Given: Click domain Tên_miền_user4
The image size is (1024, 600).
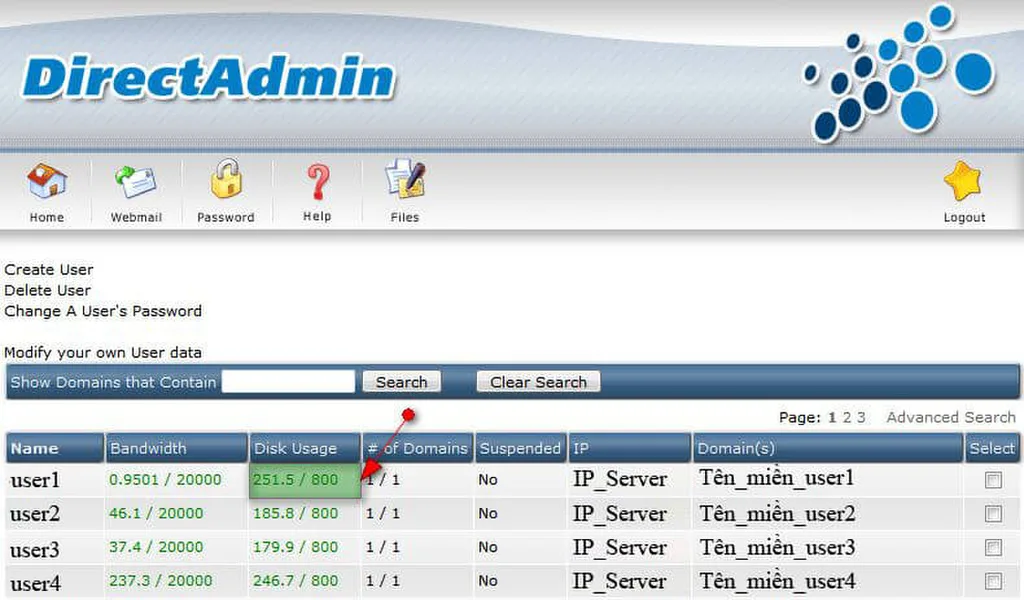Looking at the screenshot, I should point(778,581).
